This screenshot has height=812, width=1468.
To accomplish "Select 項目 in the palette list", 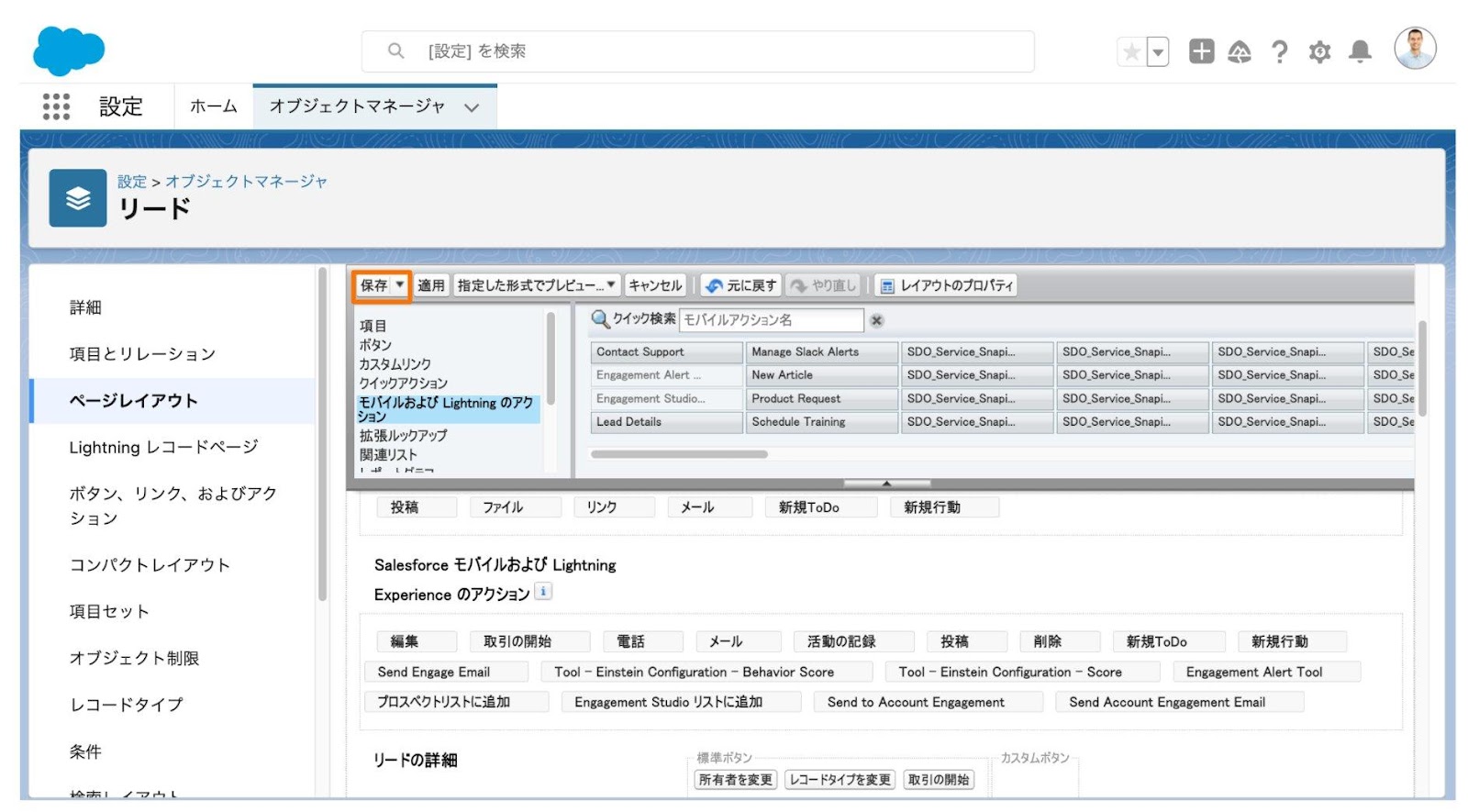I will (x=373, y=326).
